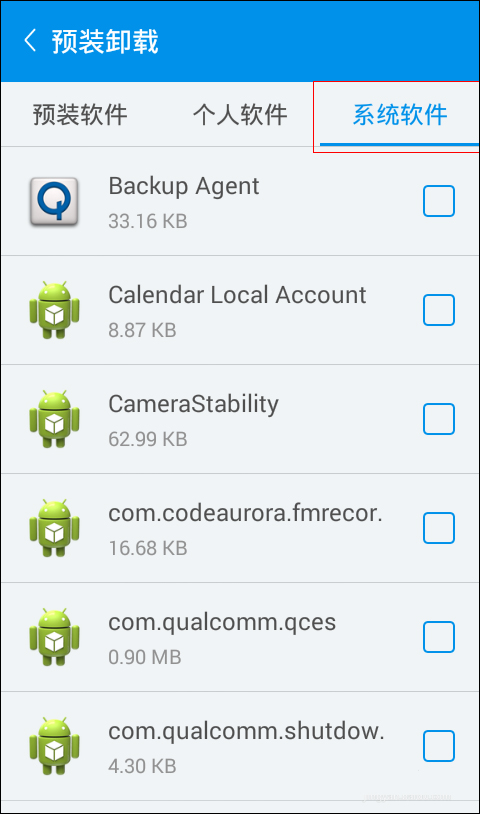This screenshot has height=814, width=480.
Task: Mark the com.qualcomm.shutdow. checkbox
Action: [x=439, y=746]
